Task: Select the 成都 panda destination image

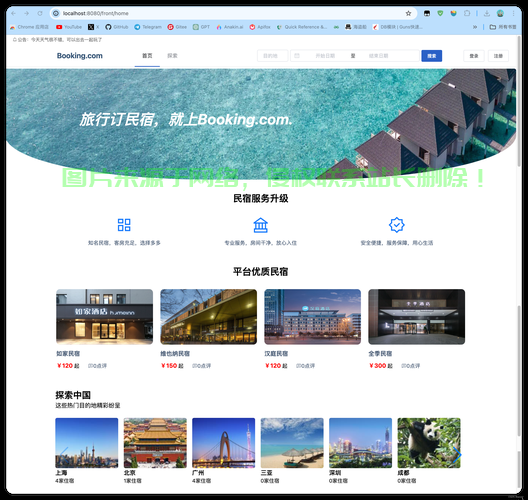Action: [x=429, y=443]
